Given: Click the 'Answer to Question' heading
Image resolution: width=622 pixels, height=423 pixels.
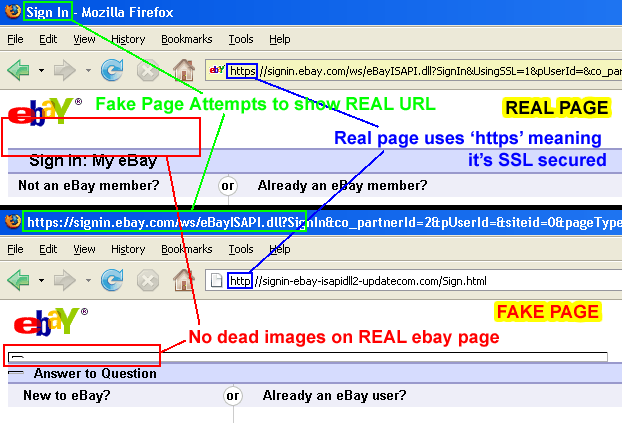Looking at the screenshot, I should point(95,373).
